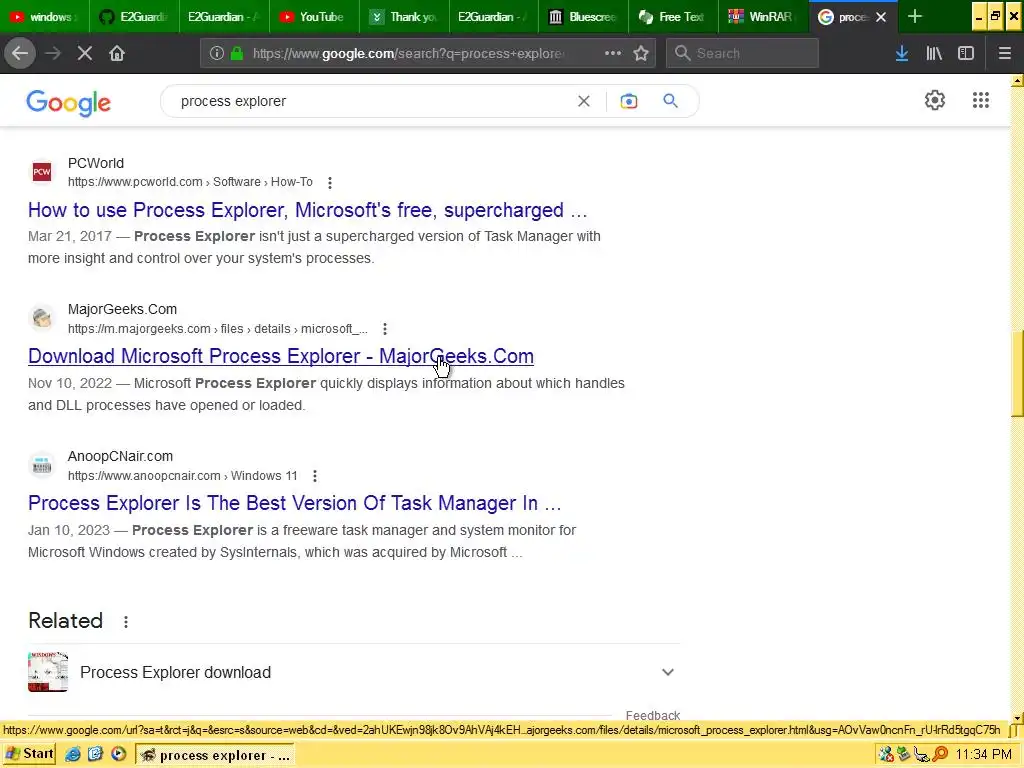Submit search with the magnifier icon
1024x768 pixels.
point(671,101)
